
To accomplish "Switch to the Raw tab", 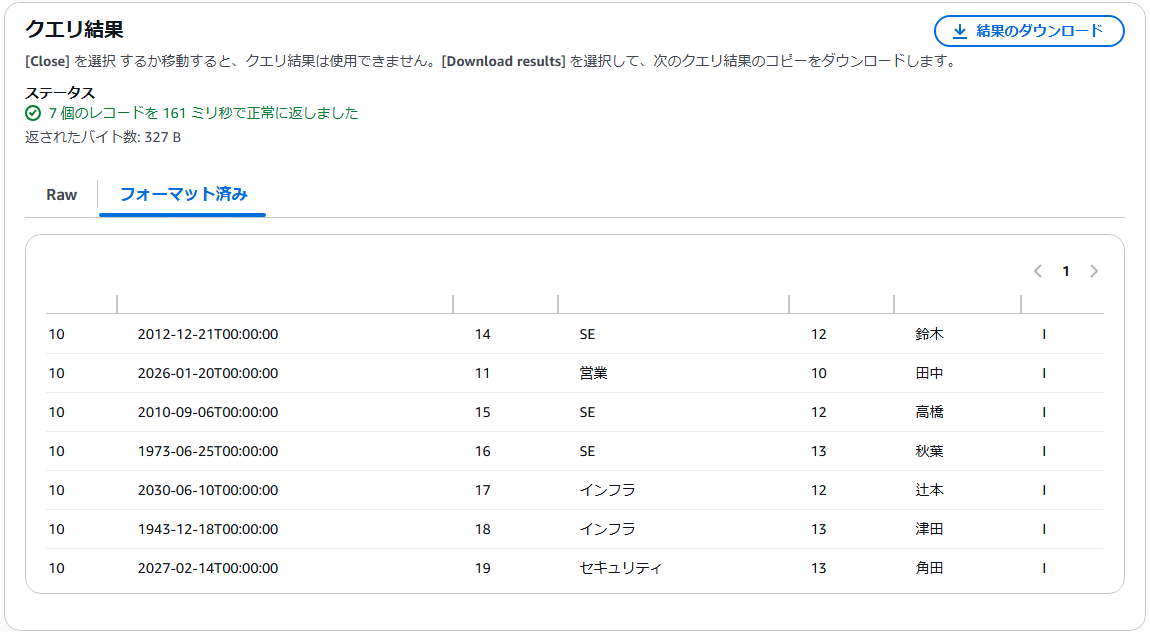I will pos(61,195).
